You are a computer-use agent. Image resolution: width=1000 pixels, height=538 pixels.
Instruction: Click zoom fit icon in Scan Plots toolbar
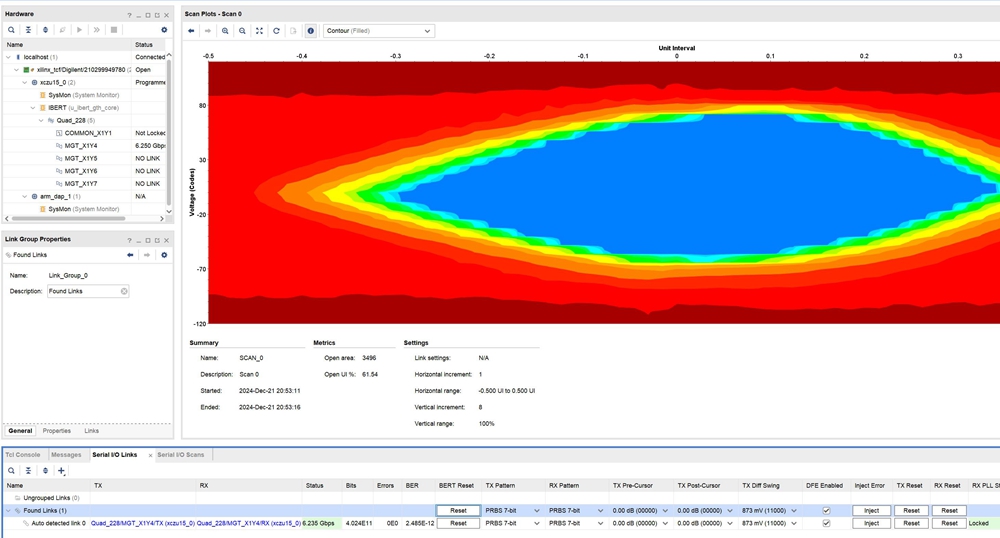coord(259,31)
